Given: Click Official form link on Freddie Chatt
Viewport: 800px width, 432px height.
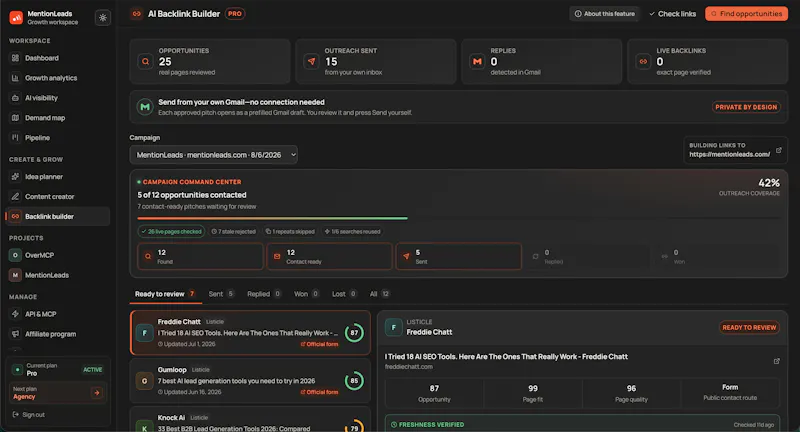Looking at the screenshot, I should [x=319, y=344].
